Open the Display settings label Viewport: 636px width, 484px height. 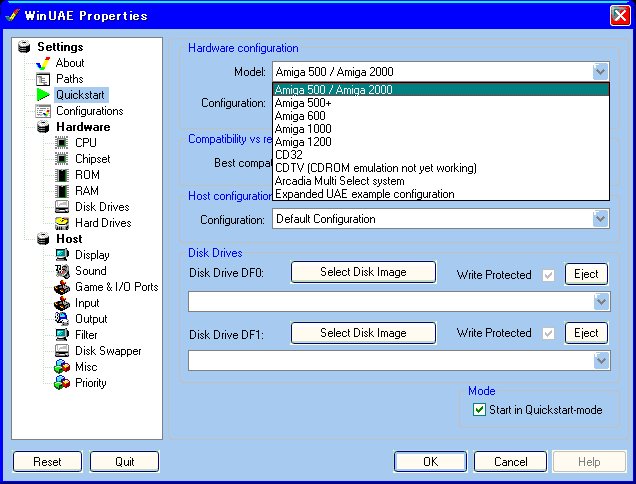pyautogui.click(x=92, y=255)
